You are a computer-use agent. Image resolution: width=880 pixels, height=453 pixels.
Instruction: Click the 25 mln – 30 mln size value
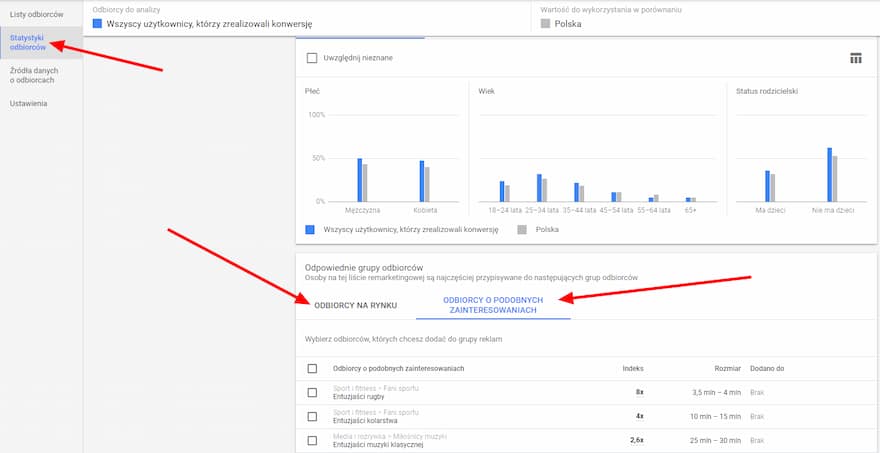point(716,441)
